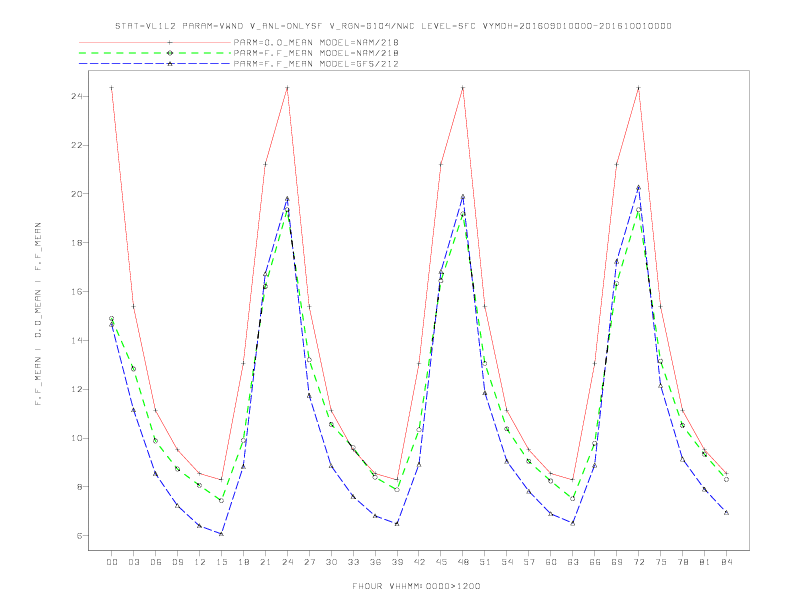792x612 pixels.
Task: Click x-axis tick label 81
Action: point(705,562)
